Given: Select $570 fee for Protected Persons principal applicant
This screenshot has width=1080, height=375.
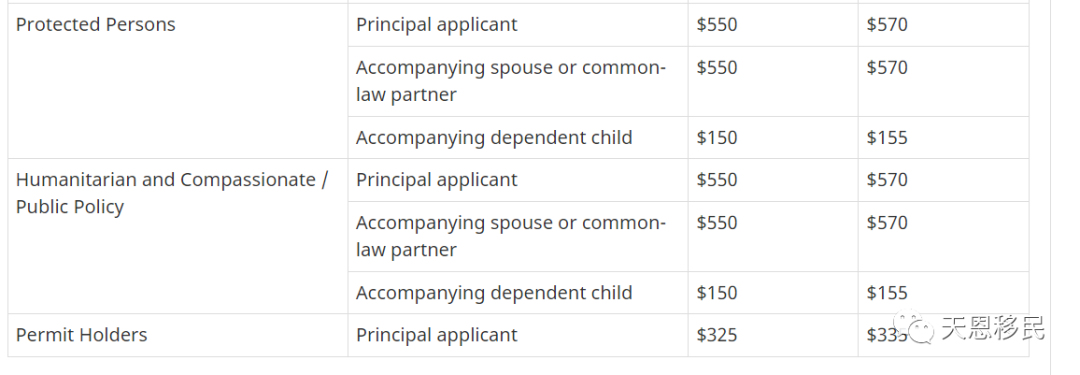Looking at the screenshot, I should pyautogui.click(x=887, y=25).
